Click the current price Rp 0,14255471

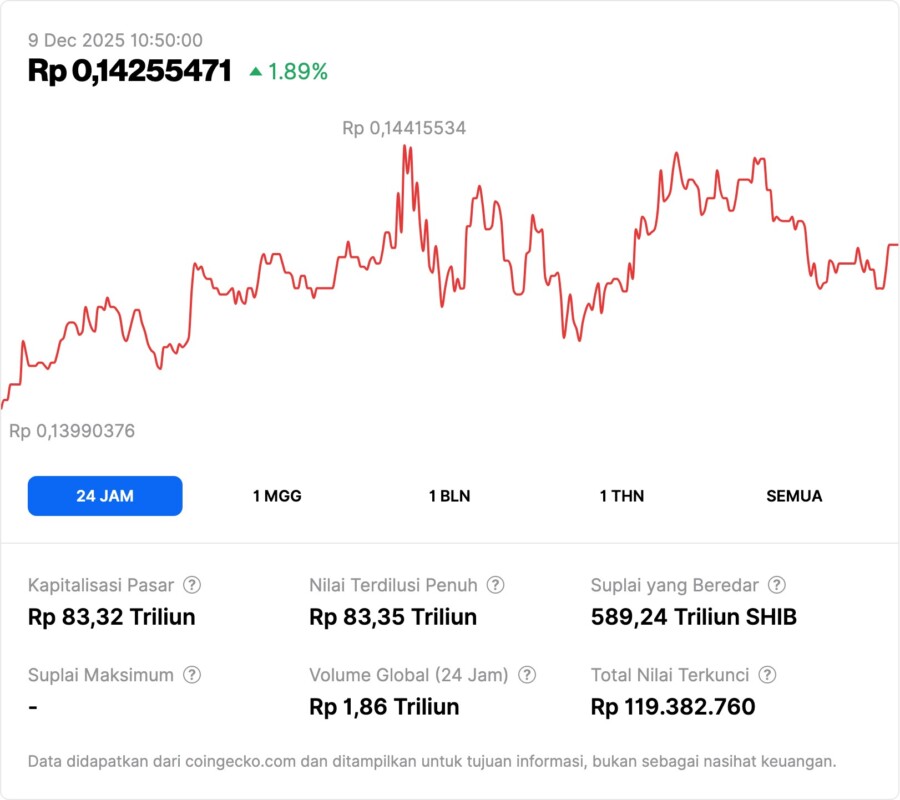tap(130, 71)
